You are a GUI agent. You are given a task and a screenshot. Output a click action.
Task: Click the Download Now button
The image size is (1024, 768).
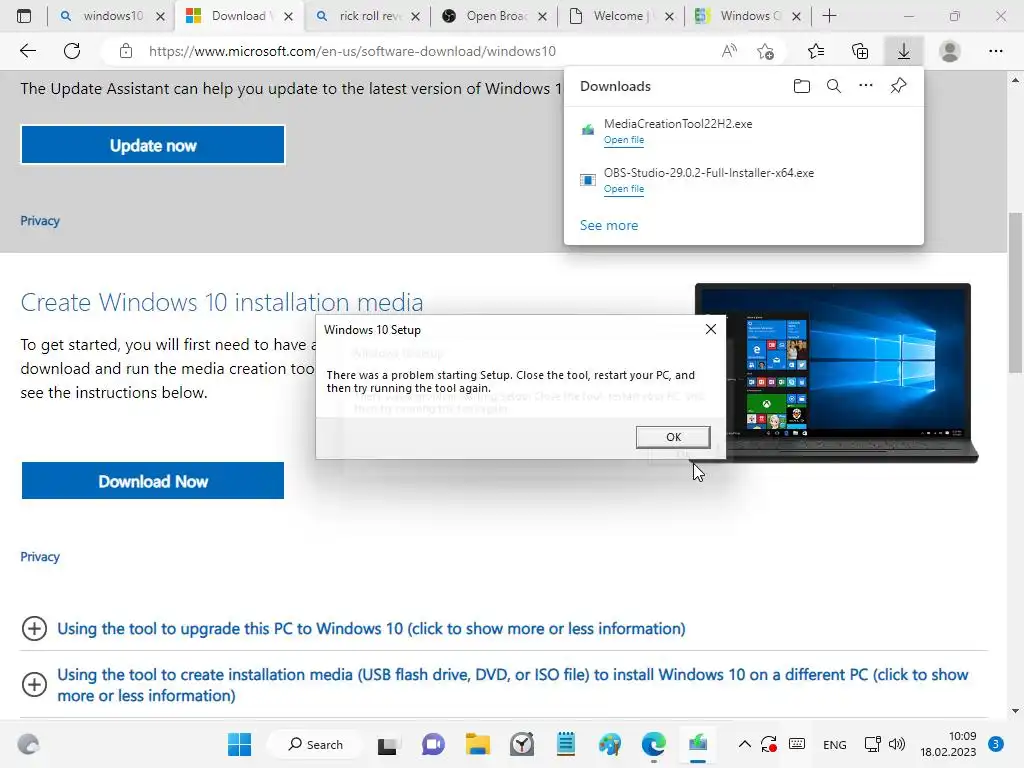tap(153, 481)
